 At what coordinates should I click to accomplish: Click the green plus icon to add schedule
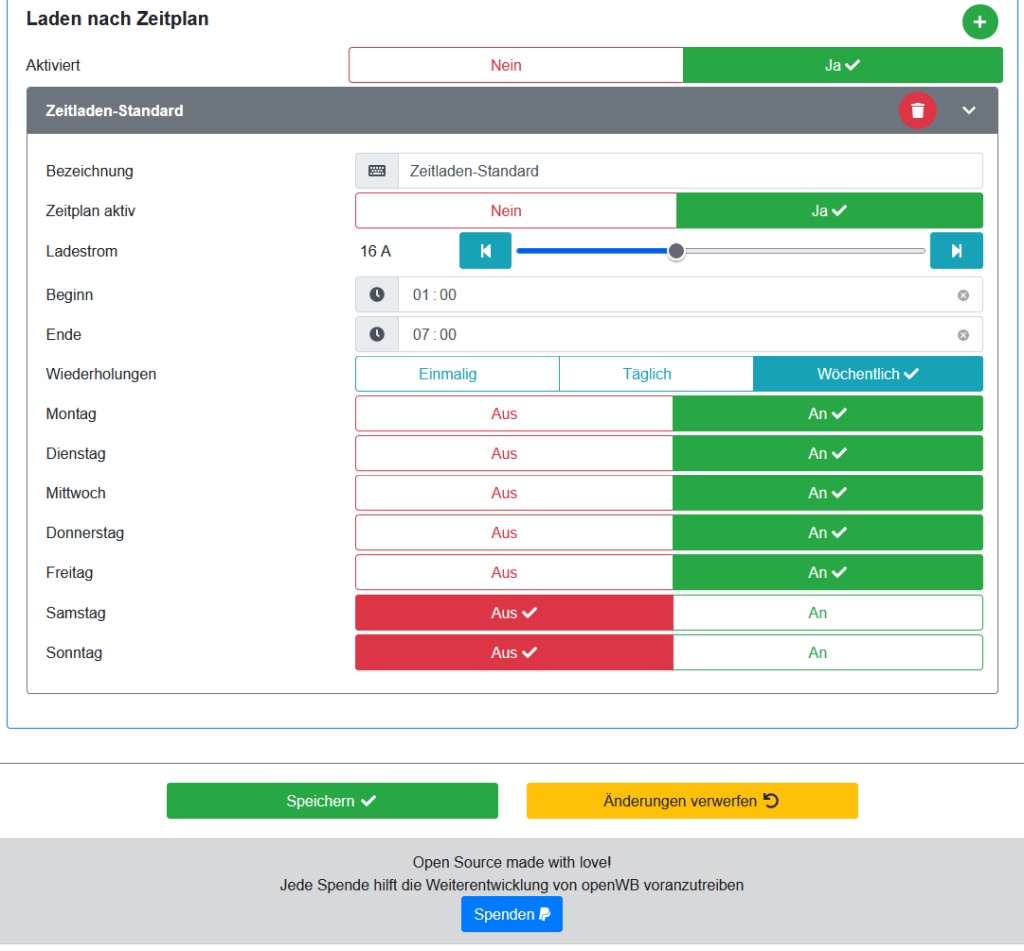[979, 21]
